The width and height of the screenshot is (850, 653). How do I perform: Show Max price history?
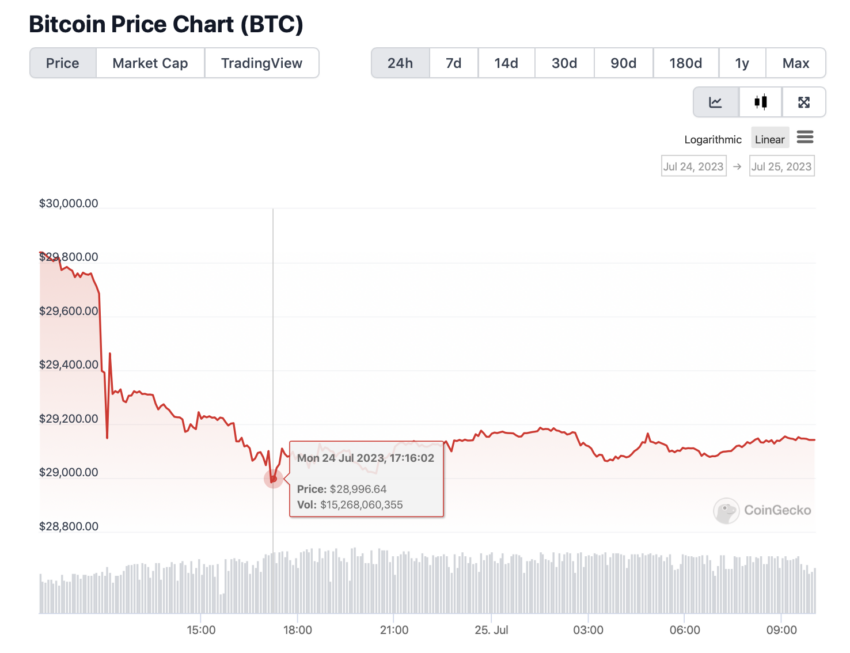pos(796,63)
